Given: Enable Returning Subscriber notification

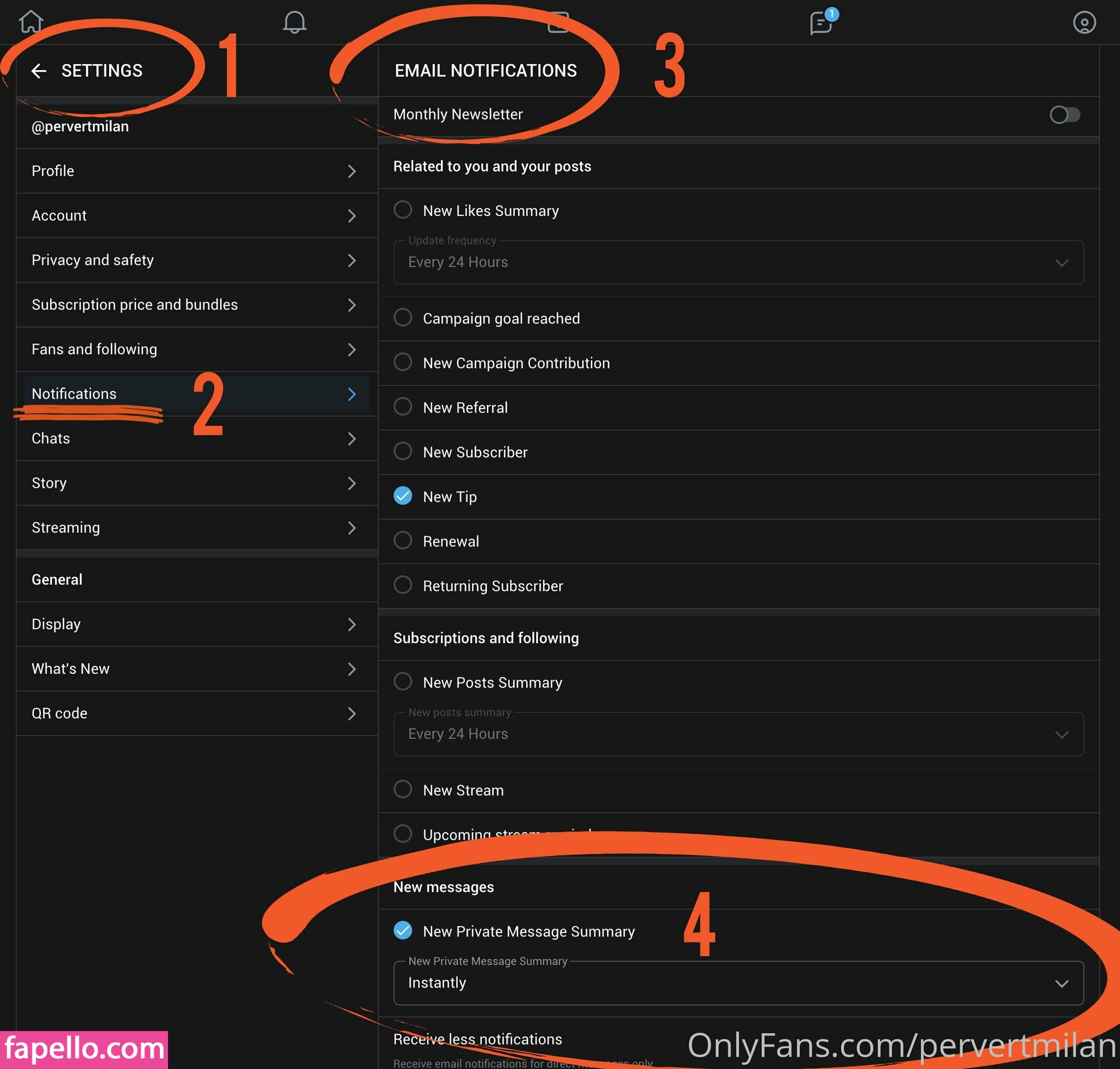Looking at the screenshot, I should coord(402,585).
